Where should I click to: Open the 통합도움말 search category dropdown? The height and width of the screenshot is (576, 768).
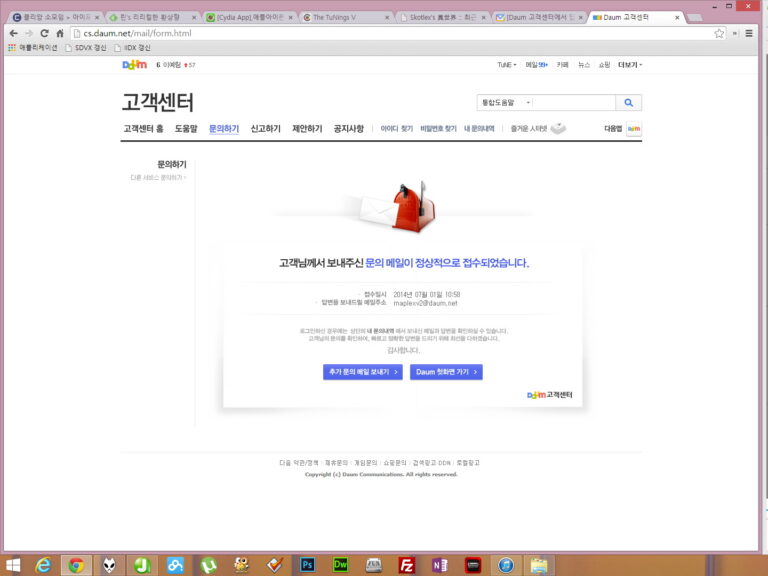[x=505, y=102]
